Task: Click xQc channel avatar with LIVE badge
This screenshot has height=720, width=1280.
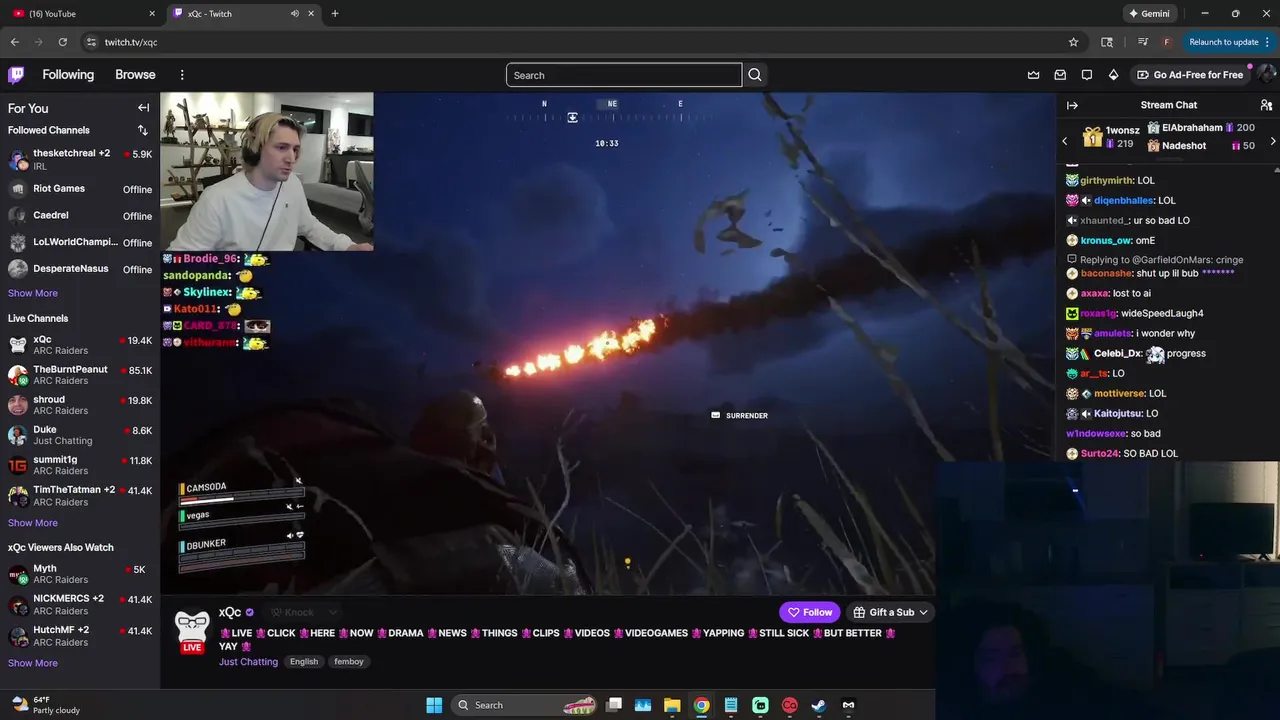Action: pyautogui.click(x=192, y=633)
